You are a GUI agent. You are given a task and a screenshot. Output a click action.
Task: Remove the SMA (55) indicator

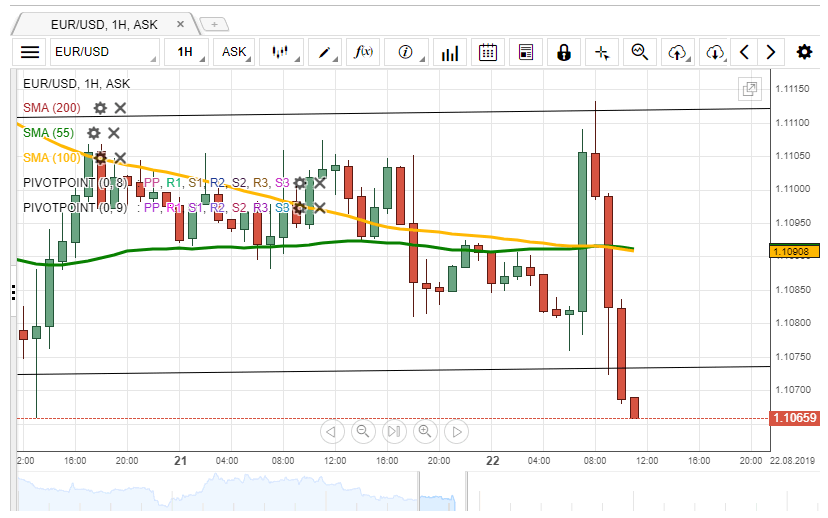pos(114,133)
